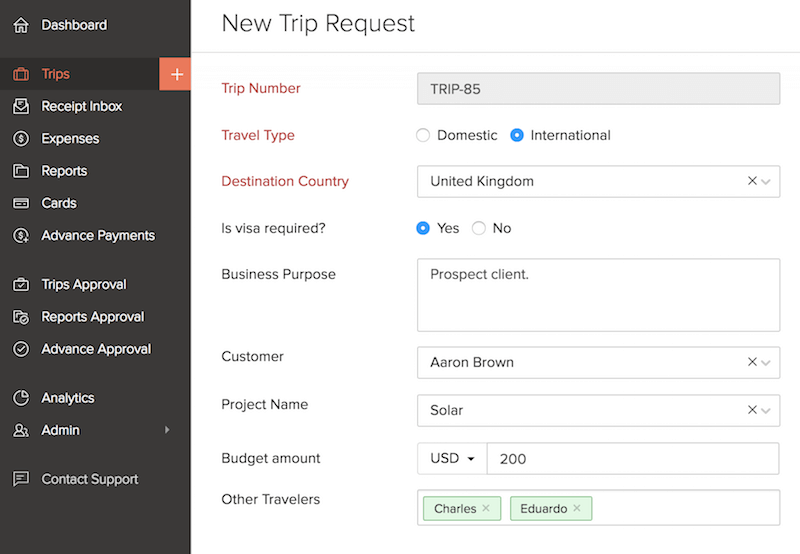Click the Advance Payments icon
This screenshot has height=554, width=800.
pyautogui.click(x=21, y=236)
